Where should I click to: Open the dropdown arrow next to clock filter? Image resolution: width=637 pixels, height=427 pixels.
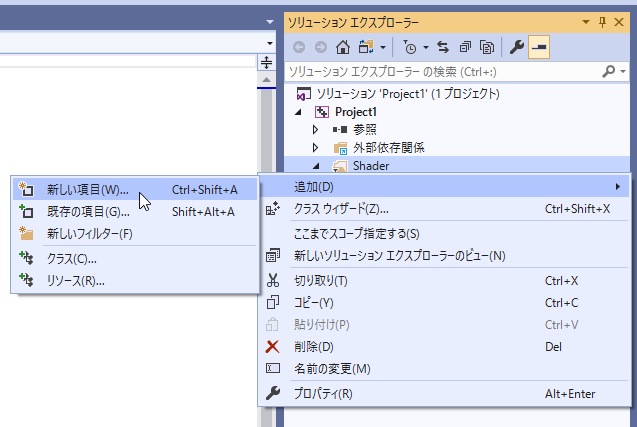(426, 48)
